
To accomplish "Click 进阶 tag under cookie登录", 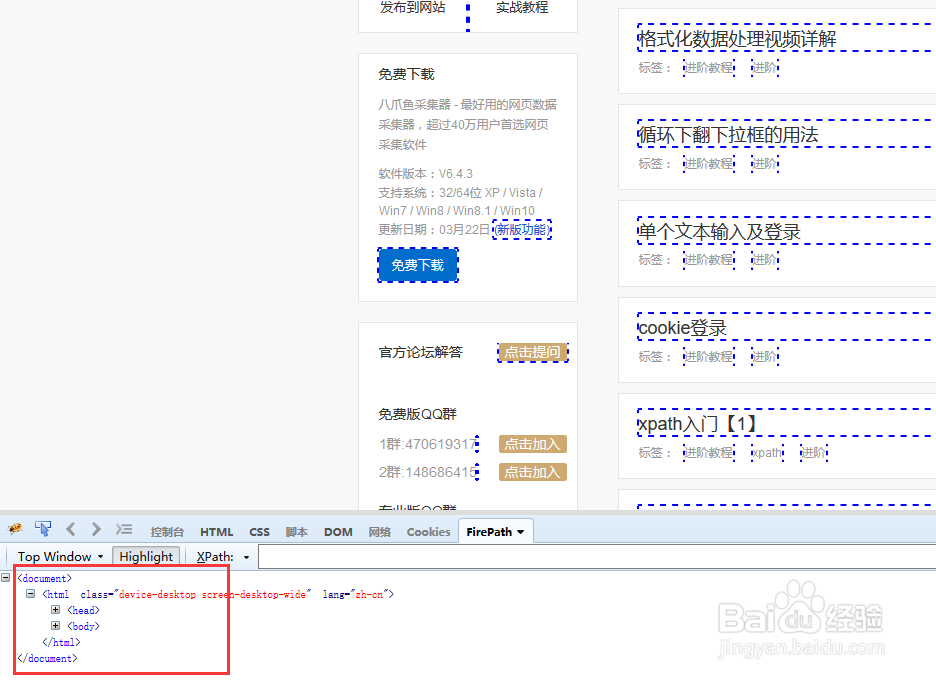I will [x=765, y=356].
